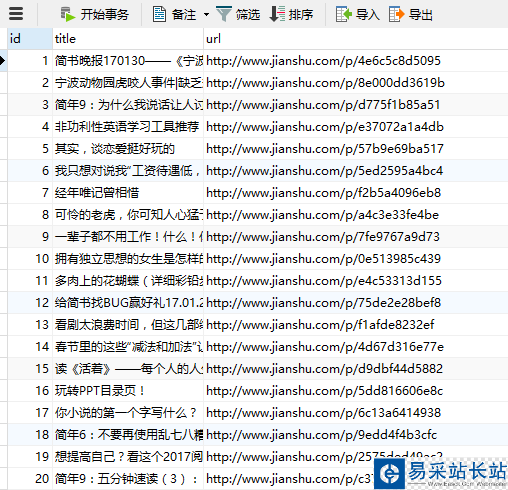Select the id cell with value 12
The width and height of the screenshot is (508, 490).
point(30,303)
